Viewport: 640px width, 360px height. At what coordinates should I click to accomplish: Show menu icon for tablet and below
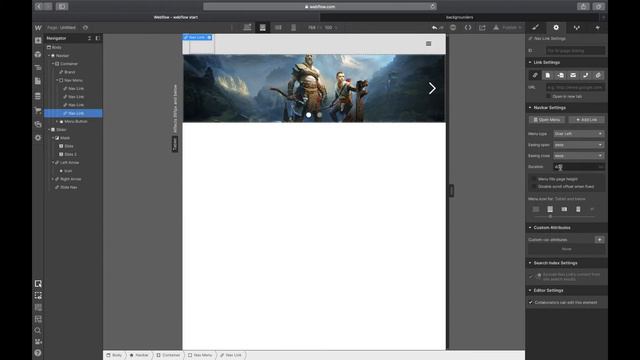tap(550, 209)
